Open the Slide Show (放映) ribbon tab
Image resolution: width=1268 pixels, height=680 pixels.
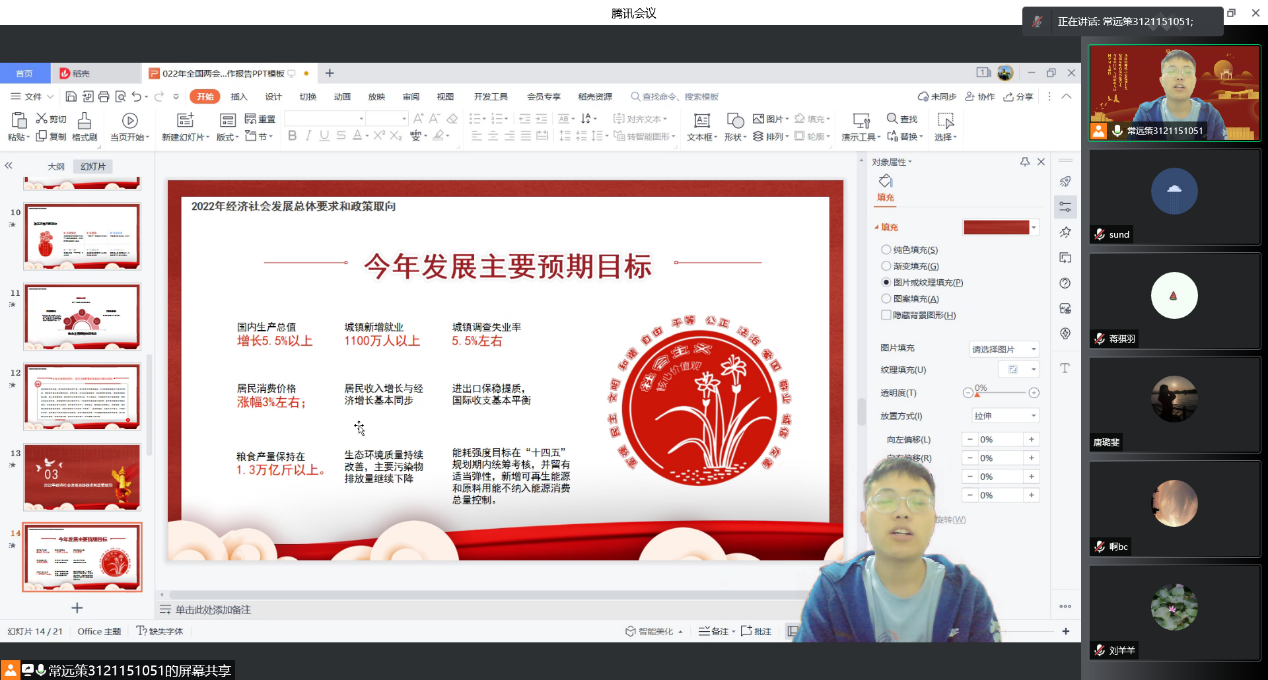376,97
